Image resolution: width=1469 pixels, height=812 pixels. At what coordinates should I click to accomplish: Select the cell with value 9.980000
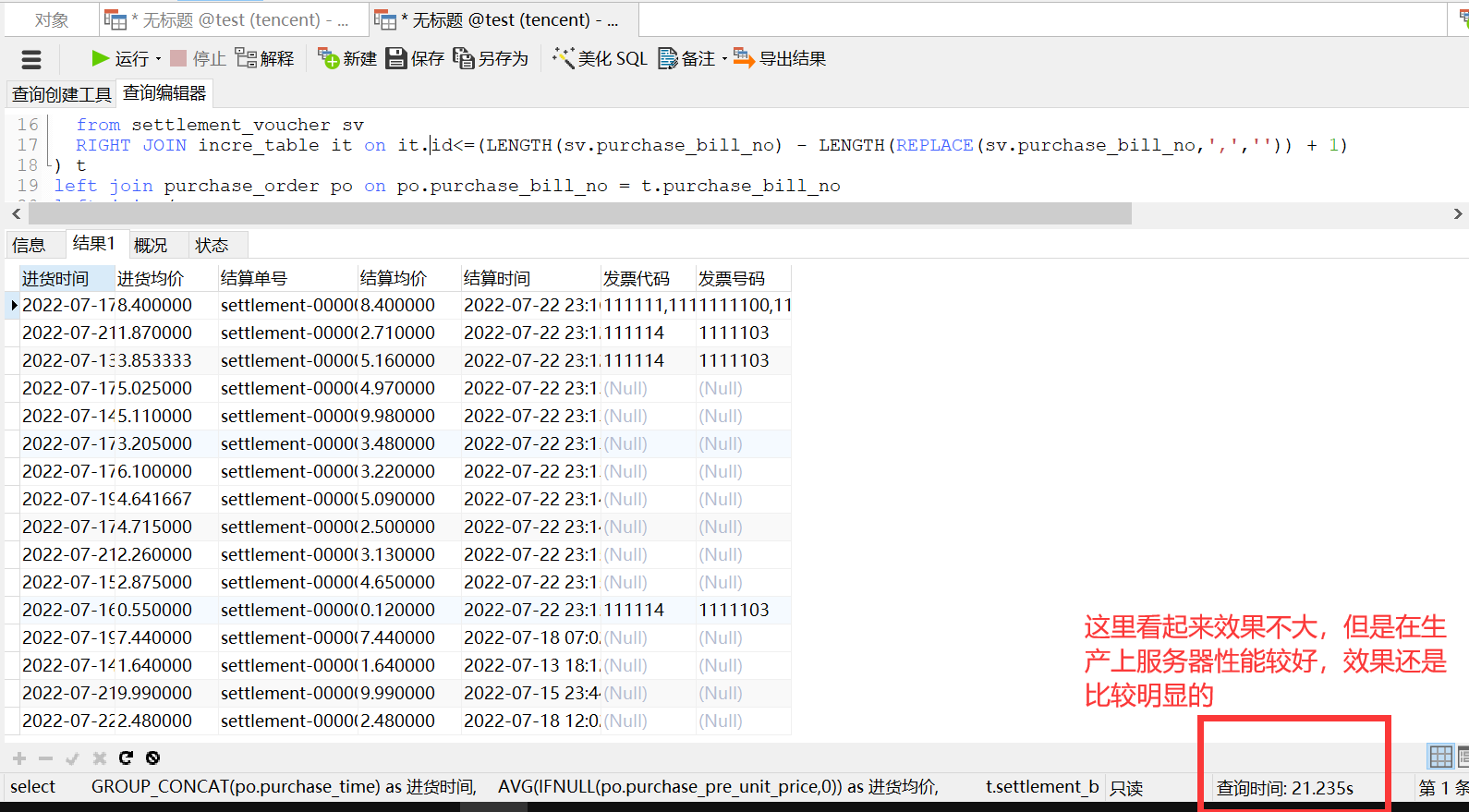tap(410, 416)
